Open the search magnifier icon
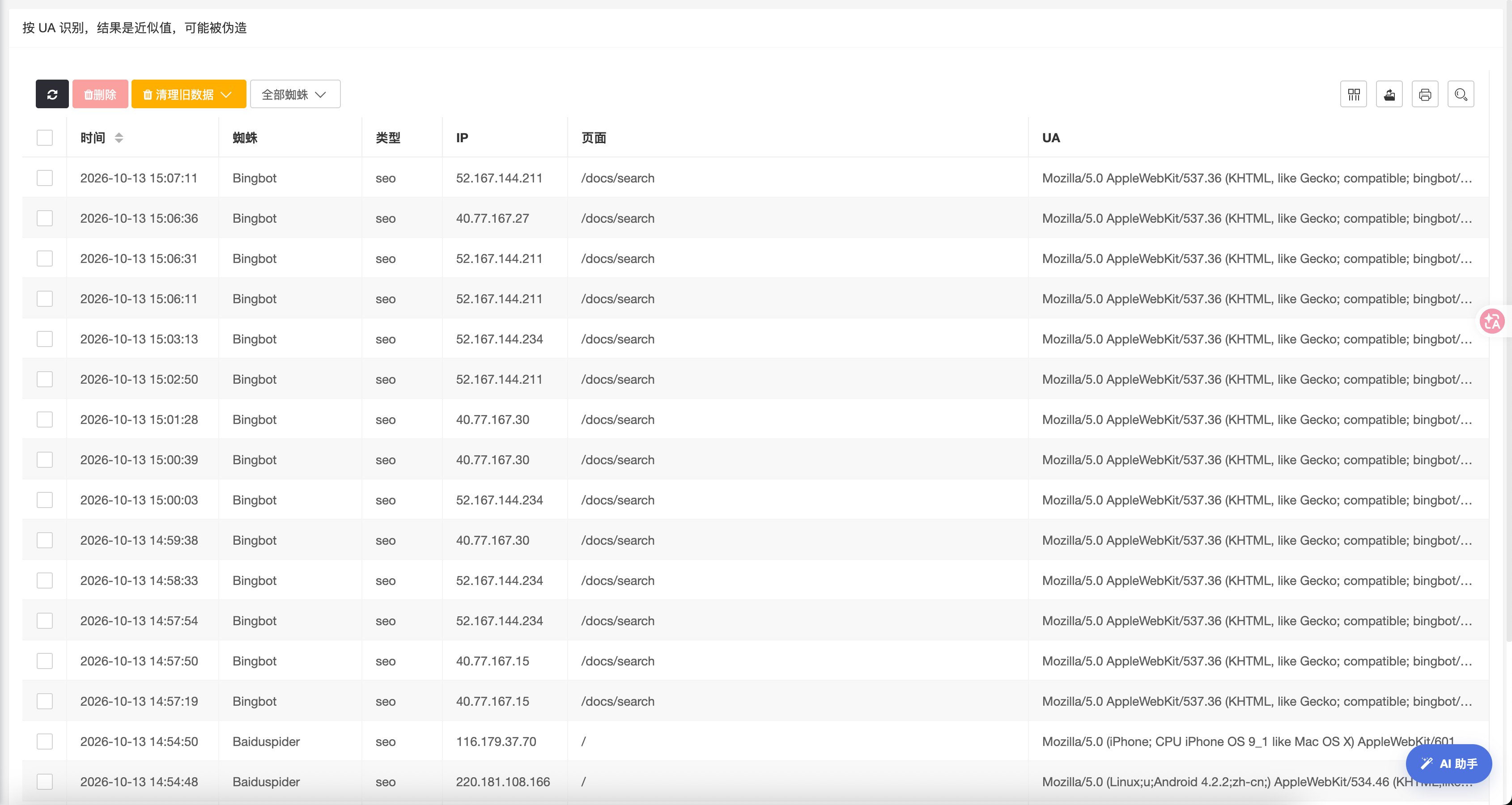The width and height of the screenshot is (1512, 805). pos(1461,94)
